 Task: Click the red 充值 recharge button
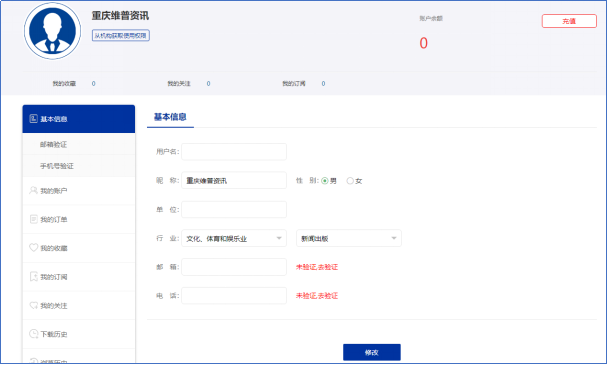(569, 21)
